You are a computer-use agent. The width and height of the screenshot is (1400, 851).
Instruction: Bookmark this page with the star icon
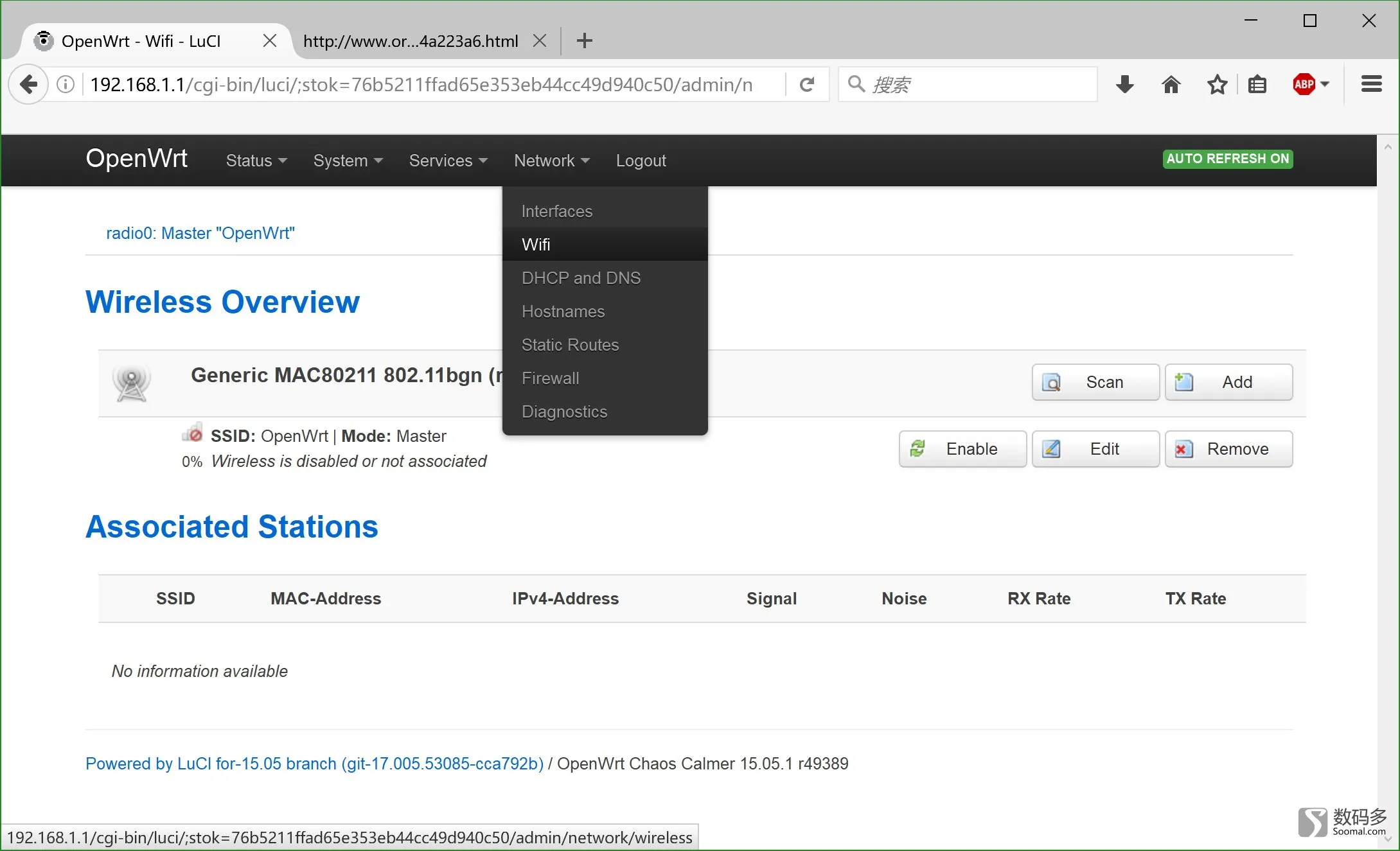(1217, 84)
